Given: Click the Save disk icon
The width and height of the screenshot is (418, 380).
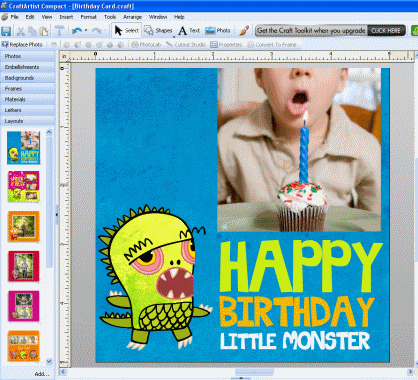Looking at the screenshot, I should point(6,31).
